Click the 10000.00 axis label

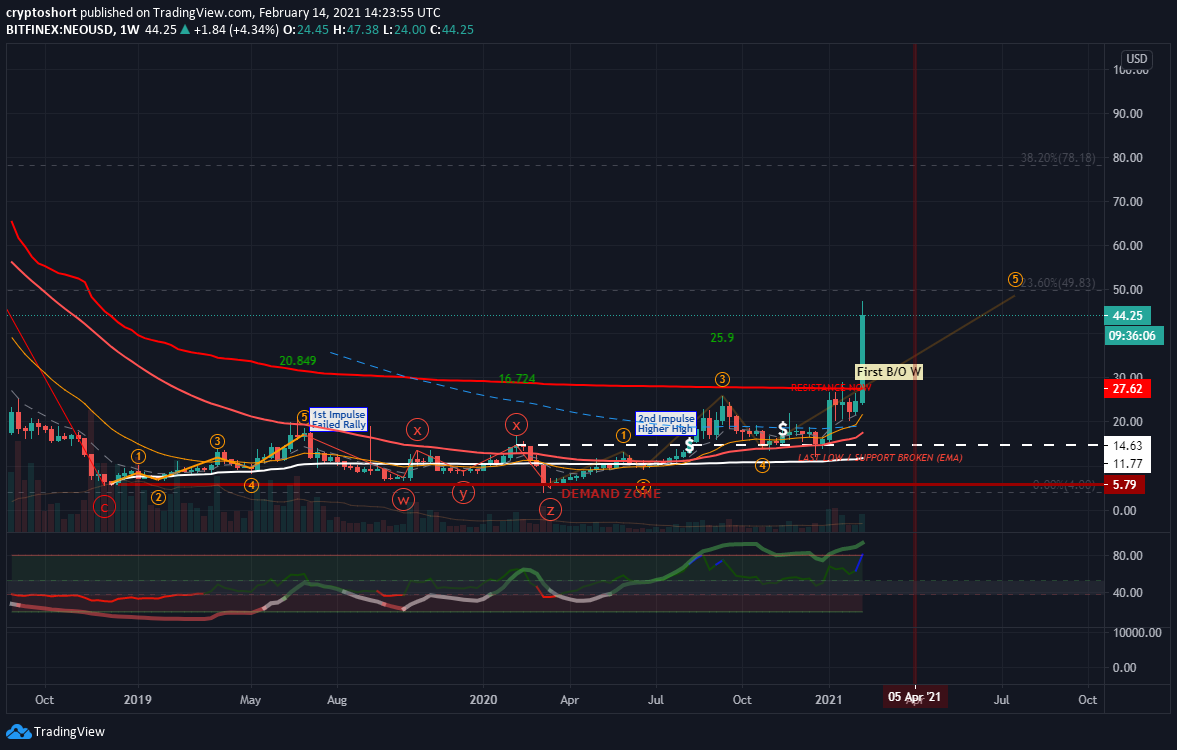[x=1137, y=632]
